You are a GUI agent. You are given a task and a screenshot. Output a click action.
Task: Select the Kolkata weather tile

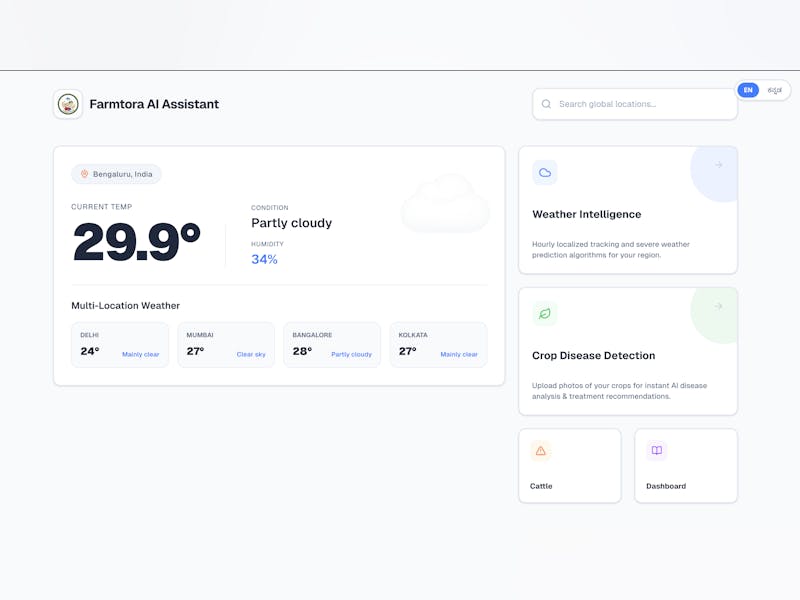coord(438,345)
